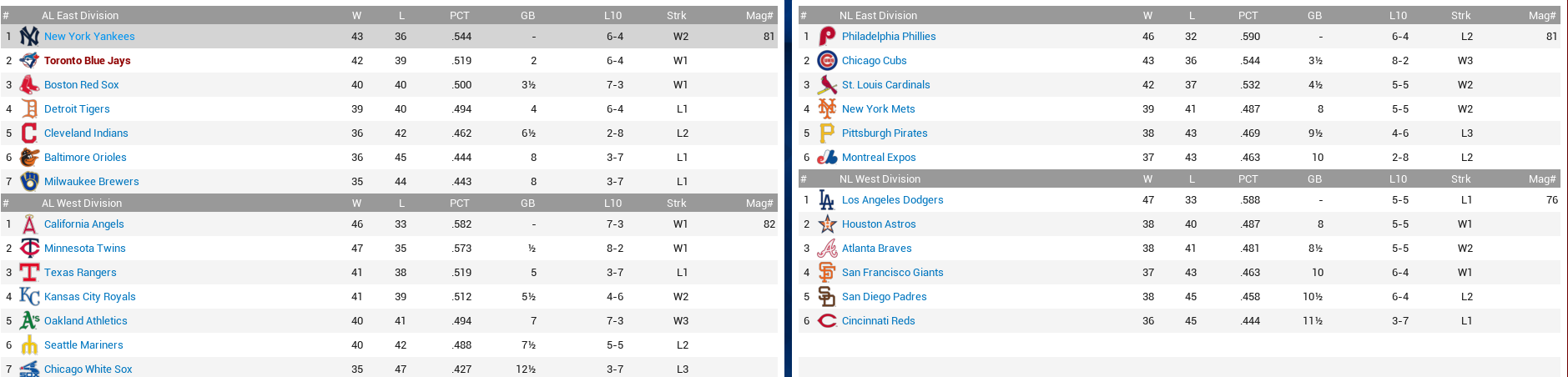Click the Cincinnati Reds team name
1568x377 pixels.
click(x=878, y=321)
